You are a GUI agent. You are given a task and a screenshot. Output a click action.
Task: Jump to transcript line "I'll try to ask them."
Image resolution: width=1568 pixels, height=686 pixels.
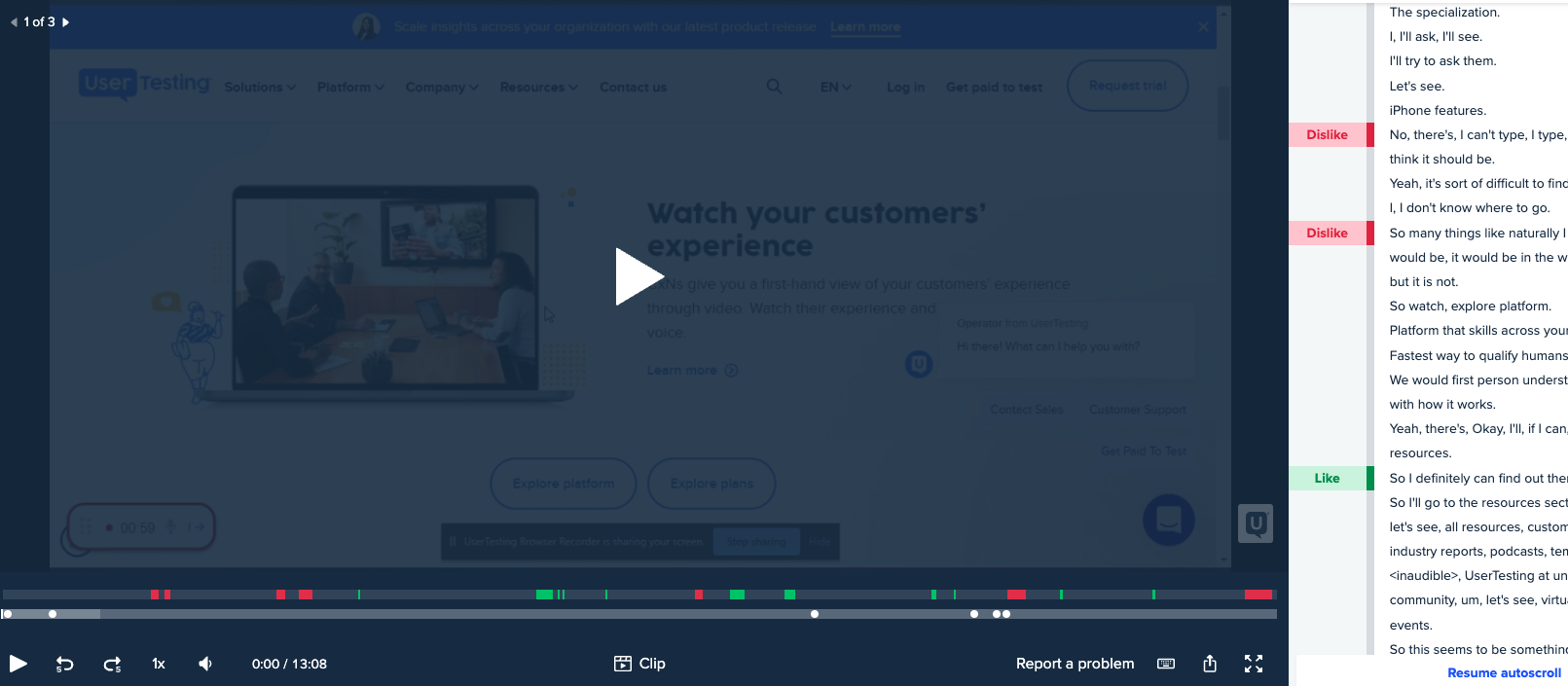coord(1442,61)
